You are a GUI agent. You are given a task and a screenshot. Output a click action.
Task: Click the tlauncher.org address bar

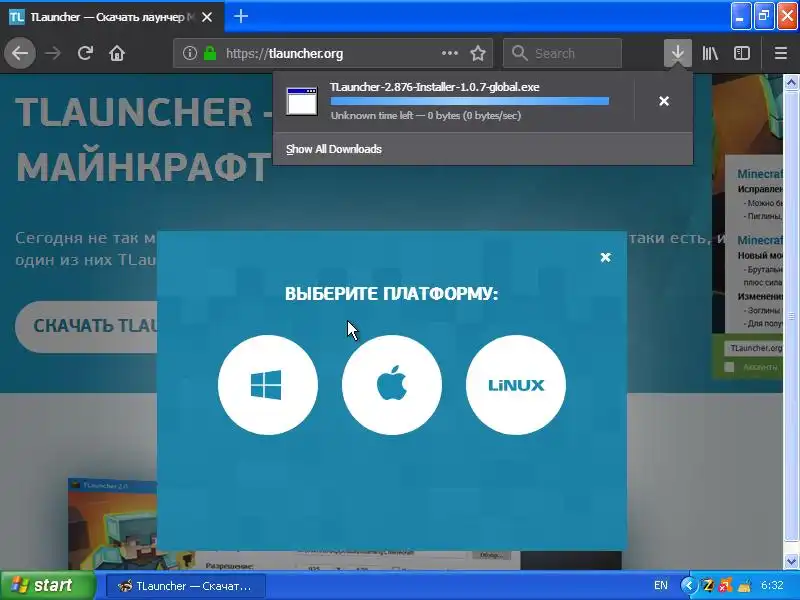(x=333, y=53)
